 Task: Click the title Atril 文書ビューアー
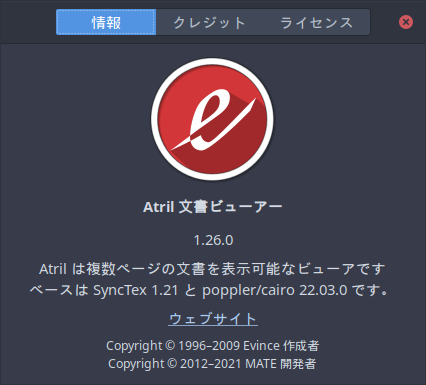(213, 207)
